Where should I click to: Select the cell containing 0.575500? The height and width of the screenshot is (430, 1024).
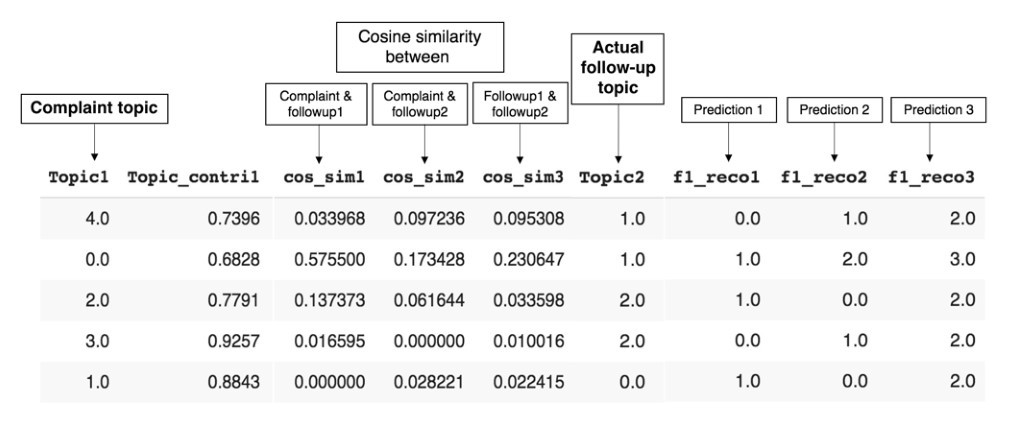330,259
